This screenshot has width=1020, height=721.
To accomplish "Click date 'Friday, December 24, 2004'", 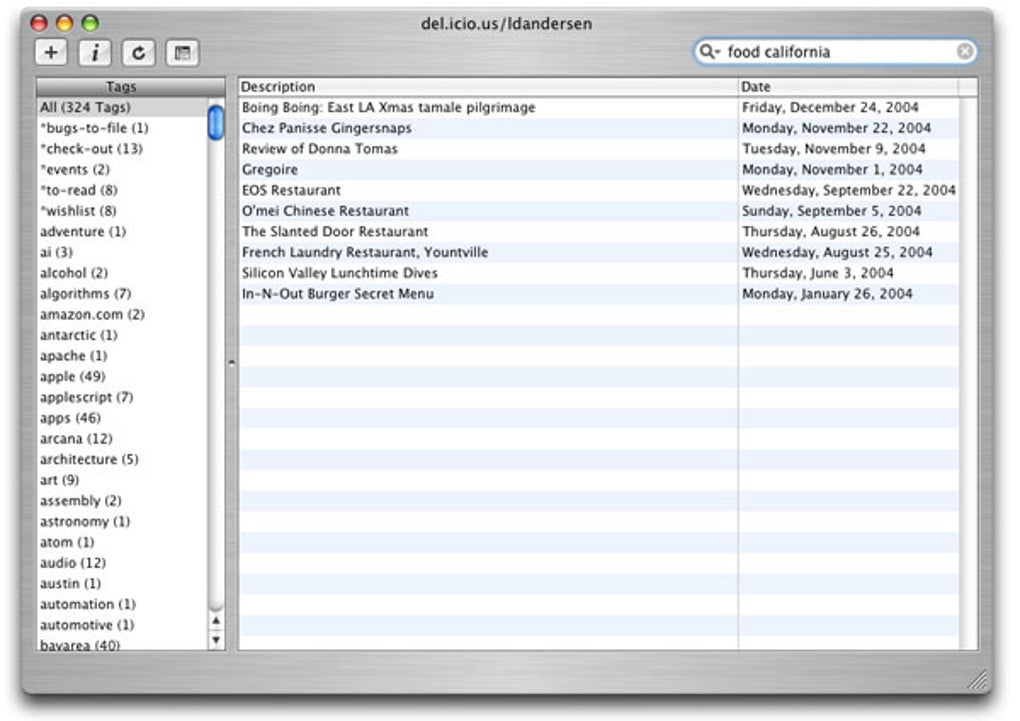I will (830, 107).
